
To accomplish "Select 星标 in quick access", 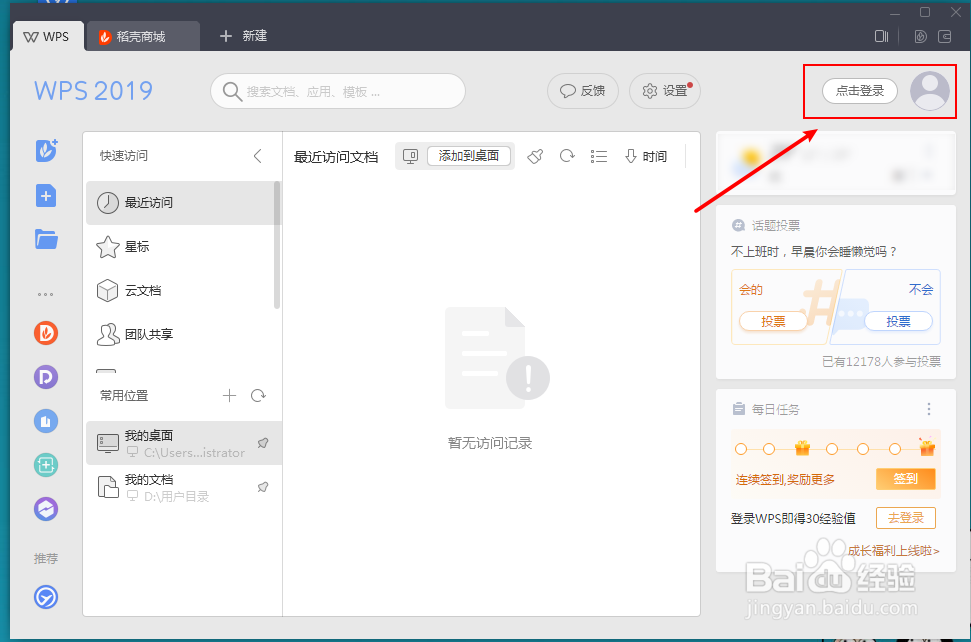I will coord(180,246).
